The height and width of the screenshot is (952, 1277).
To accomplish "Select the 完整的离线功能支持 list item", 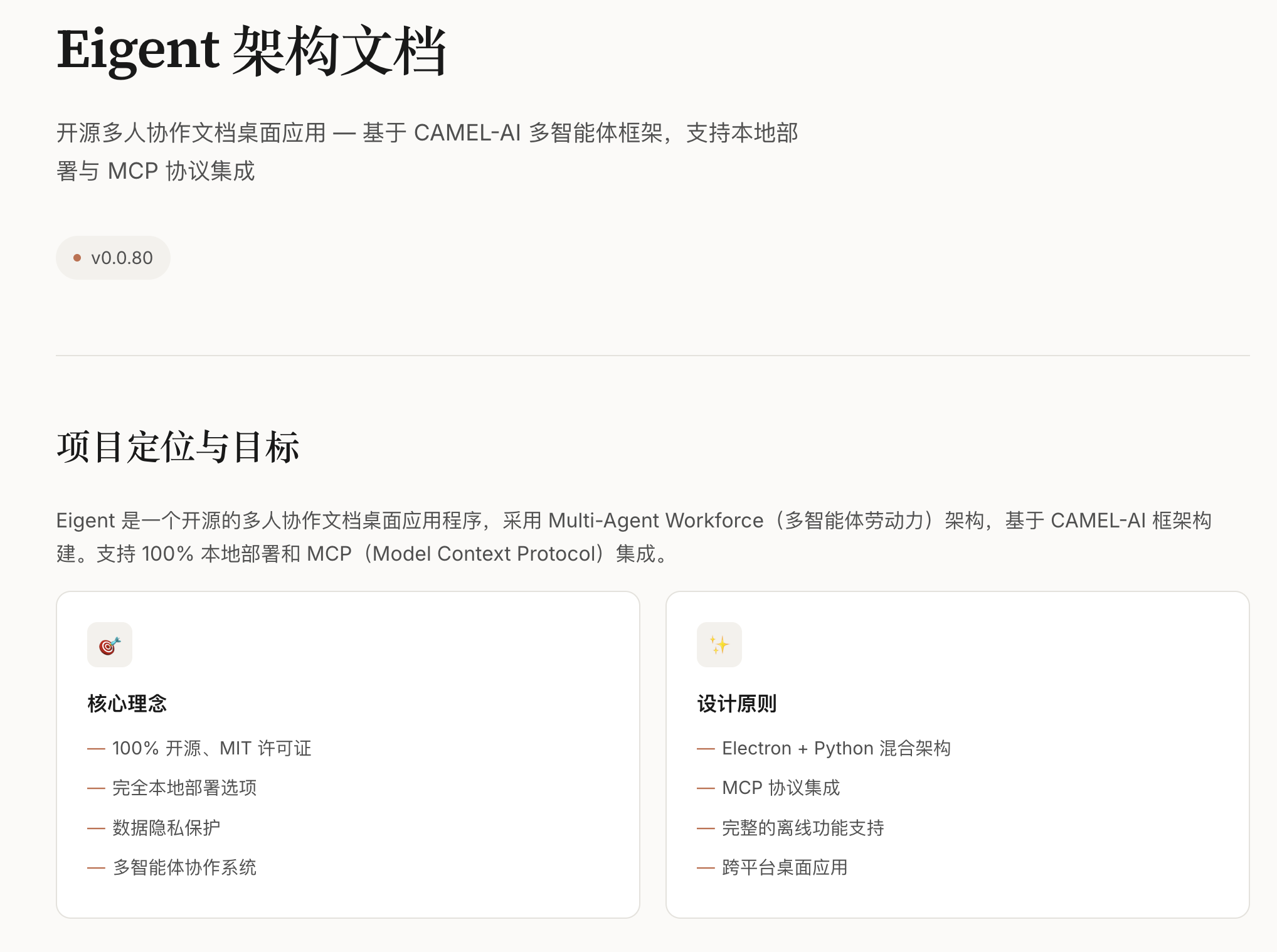I will tap(803, 828).
